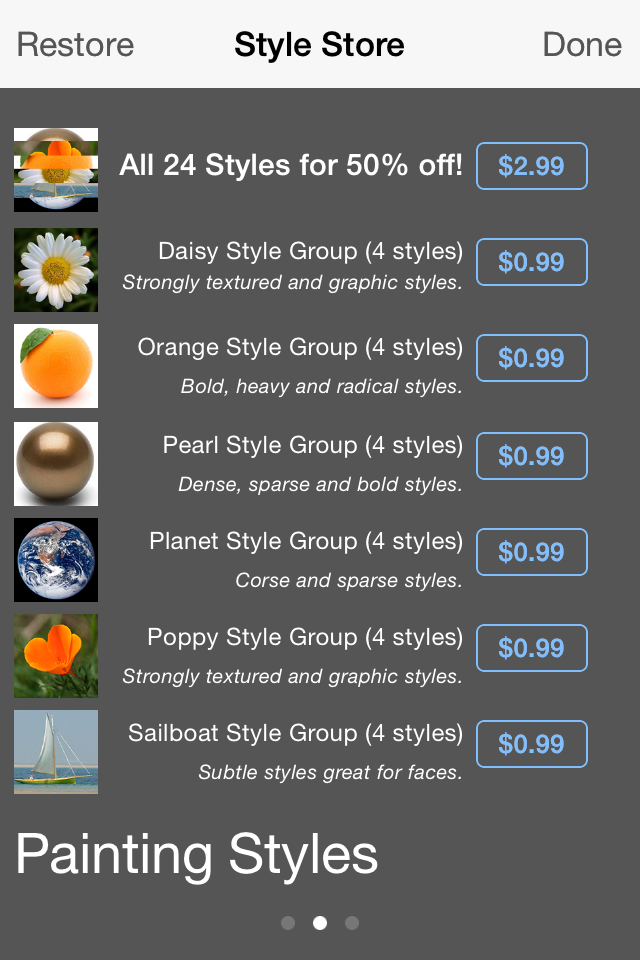Purchase Pearl Style Group $0.99 button
The width and height of the screenshot is (640, 960).
[531, 456]
